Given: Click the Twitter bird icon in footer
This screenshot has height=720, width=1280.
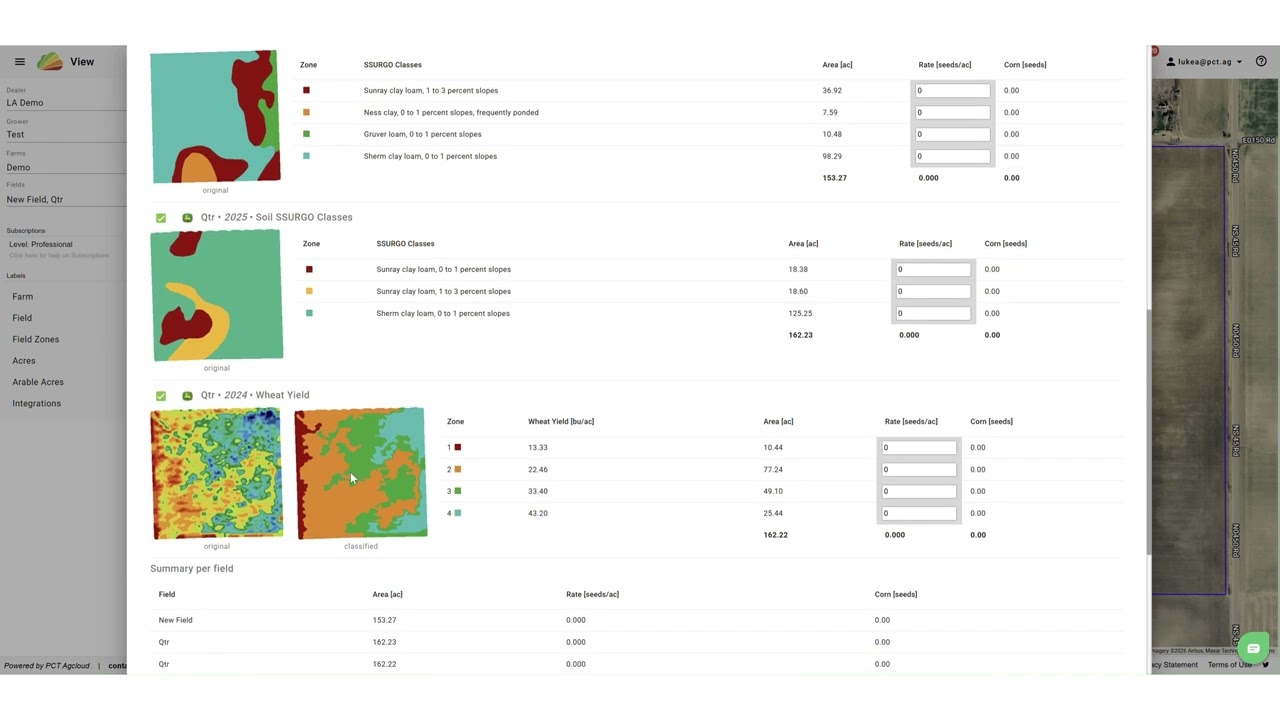Looking at the screenshot, I should [1265, 665].
